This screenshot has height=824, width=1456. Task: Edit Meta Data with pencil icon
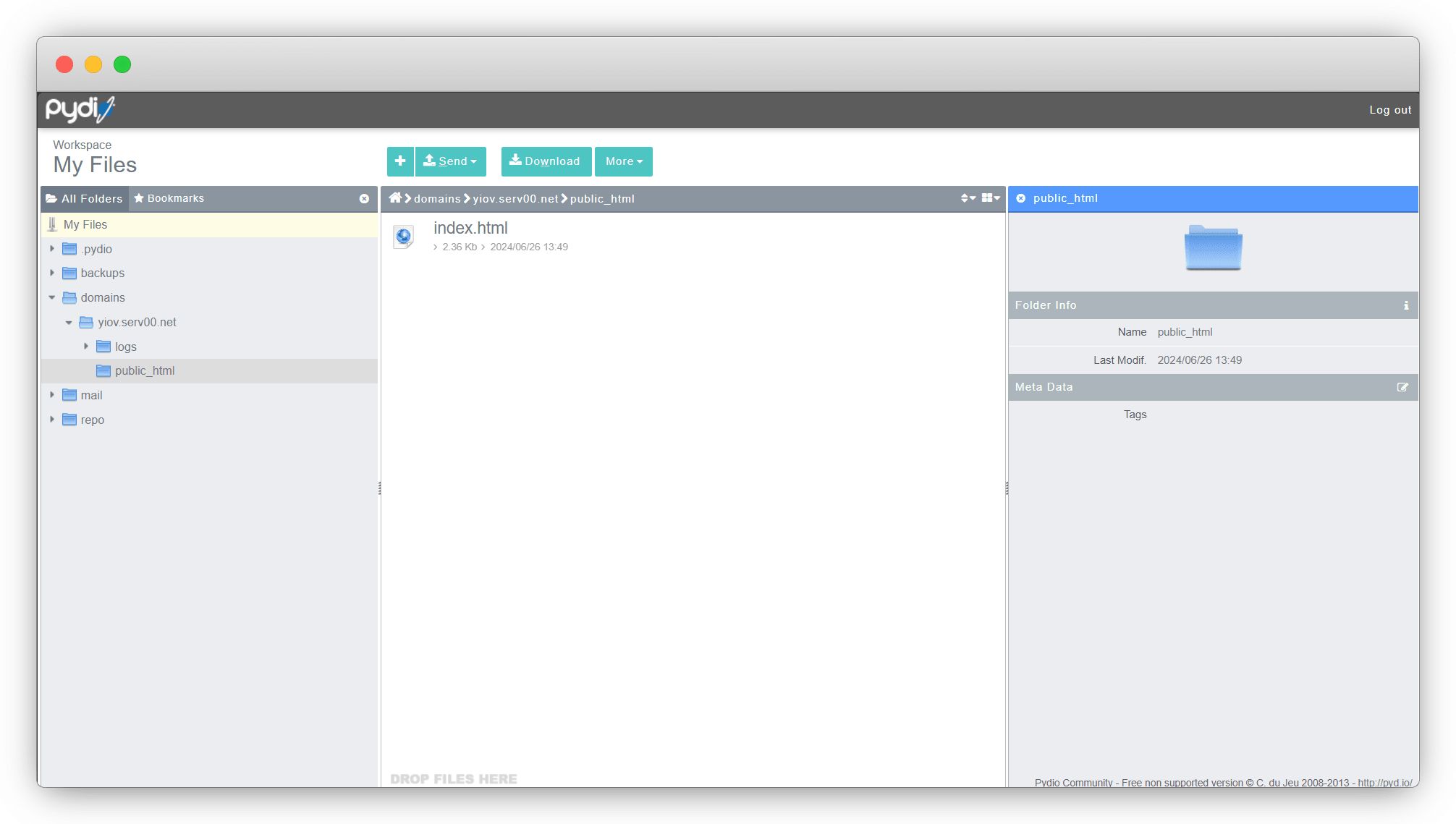(x=1402, y=387)
